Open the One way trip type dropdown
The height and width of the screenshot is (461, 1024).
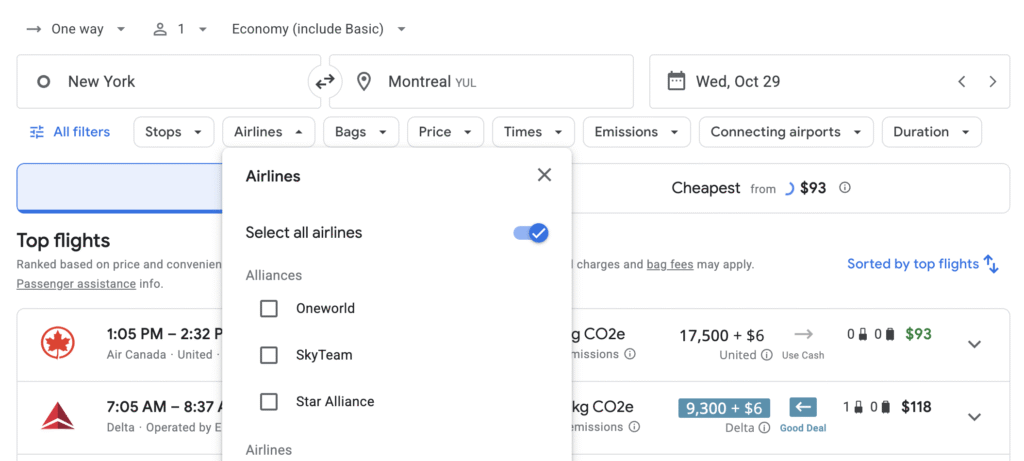(76, 29)
